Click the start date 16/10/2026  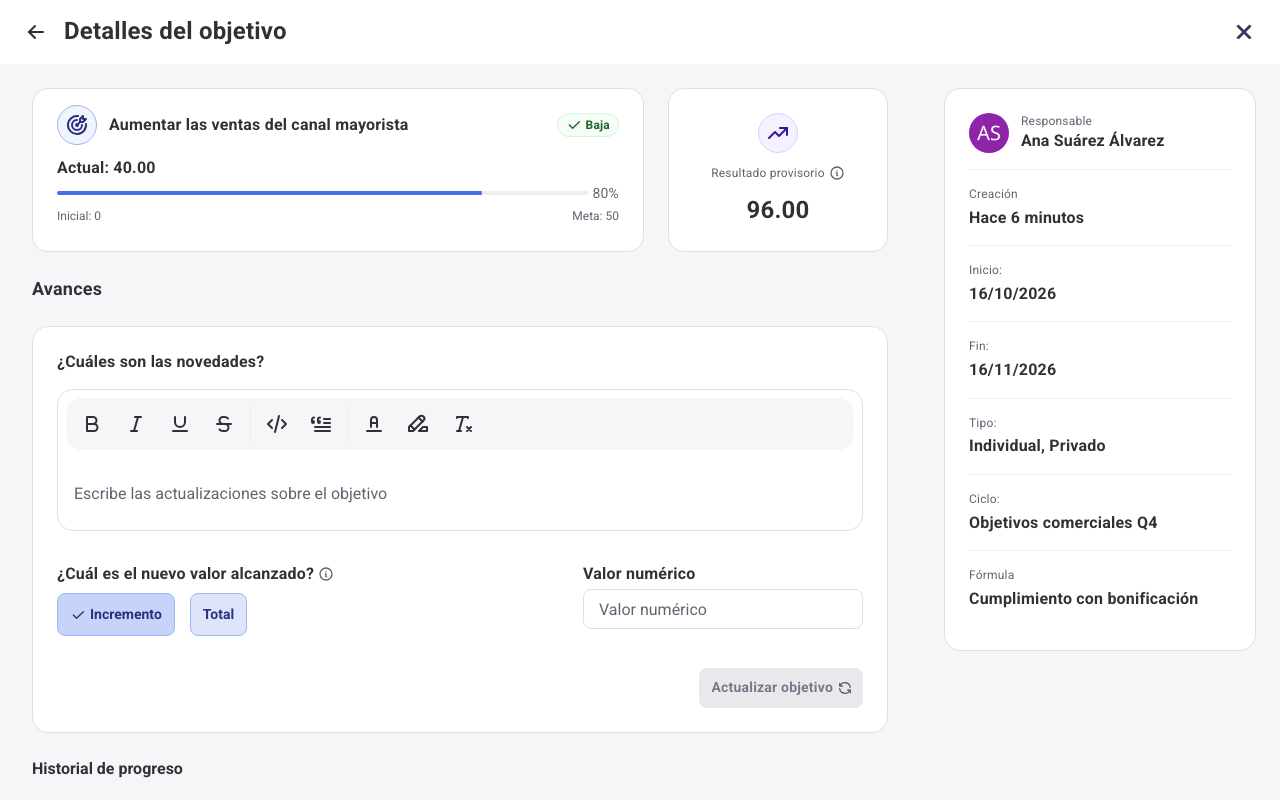coord(1012,294)
